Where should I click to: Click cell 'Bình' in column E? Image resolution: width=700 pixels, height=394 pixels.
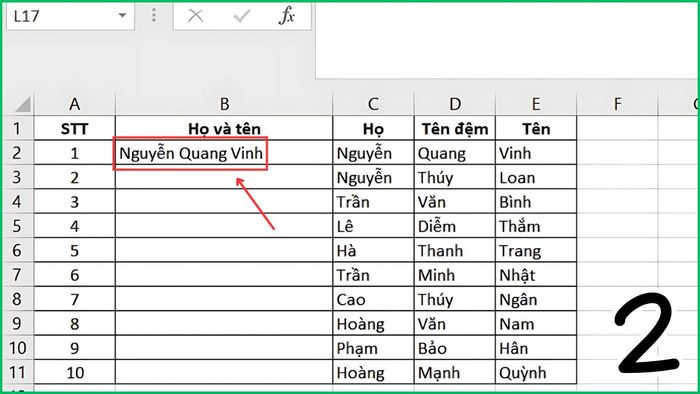click(536, 202)
